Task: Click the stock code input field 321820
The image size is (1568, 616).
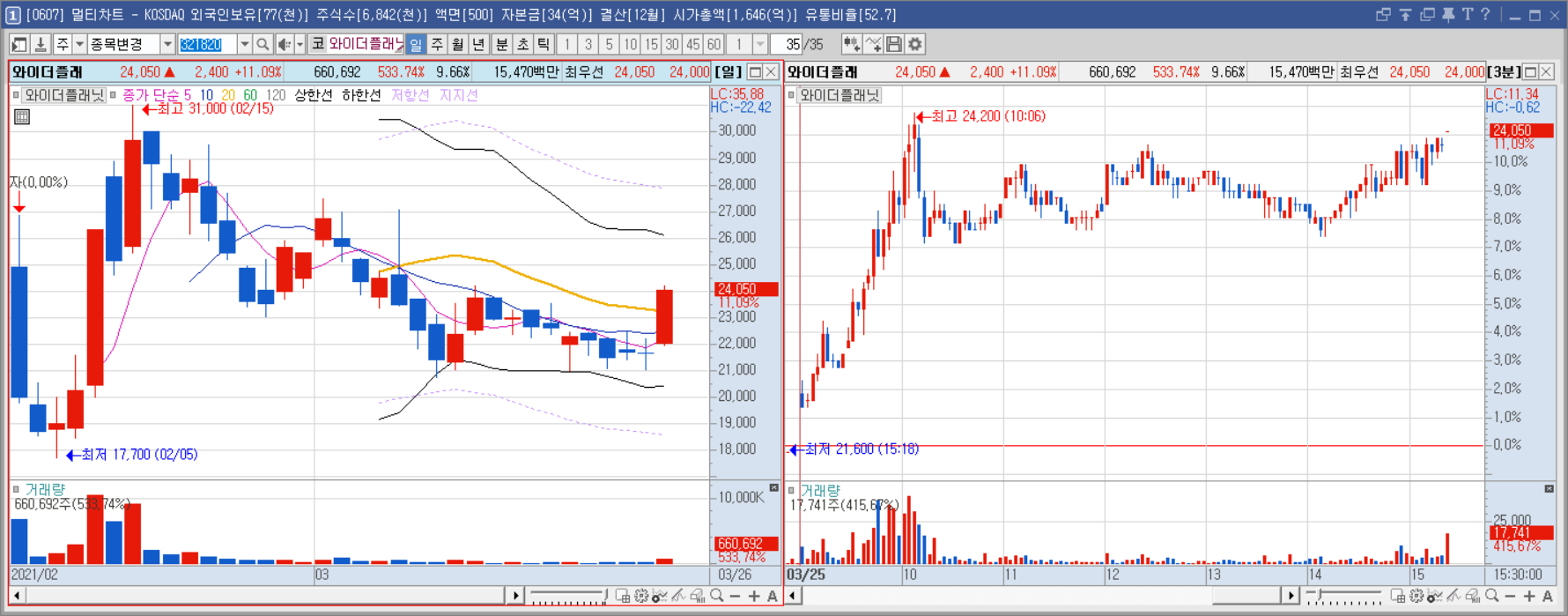Action: 207,44
